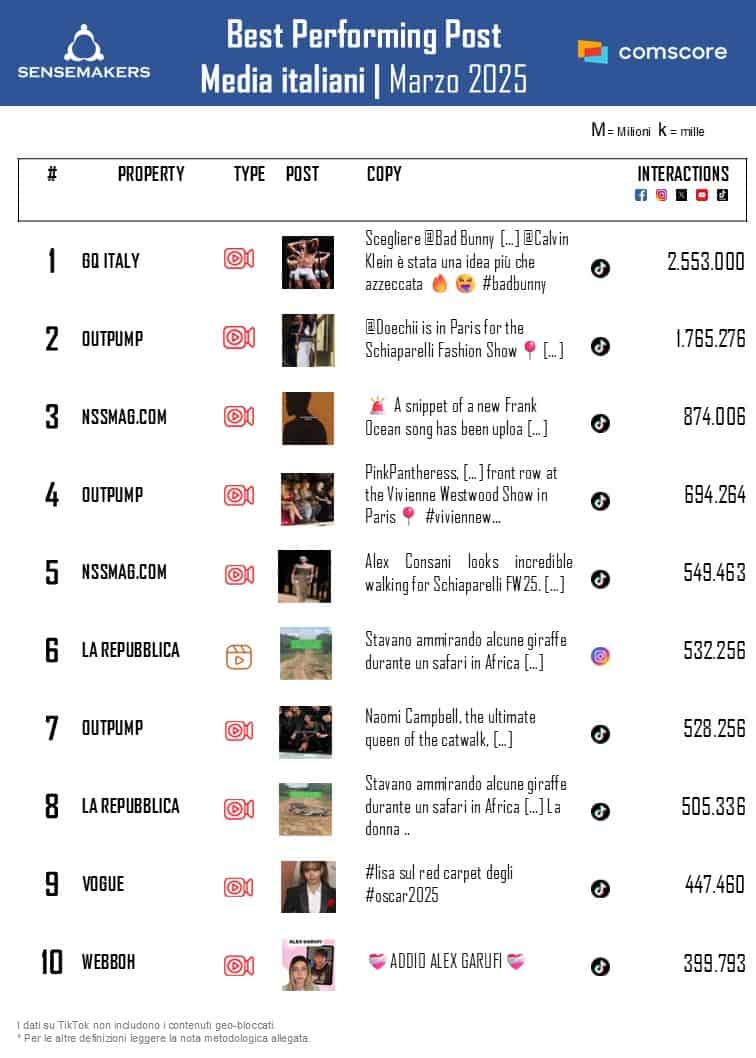Click the Frank Ocean snippet copy text

pyautogui.click(x=455, y=417)
